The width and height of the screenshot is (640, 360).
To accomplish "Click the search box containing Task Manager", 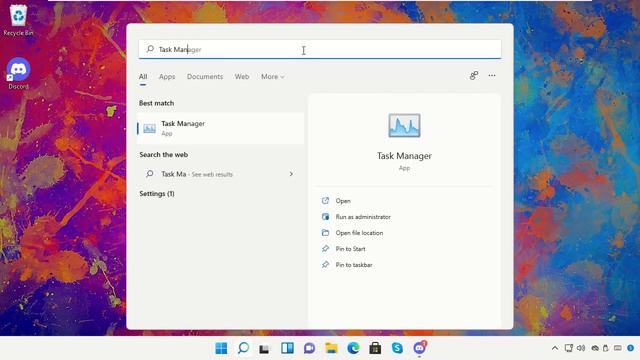I will 320,49.
